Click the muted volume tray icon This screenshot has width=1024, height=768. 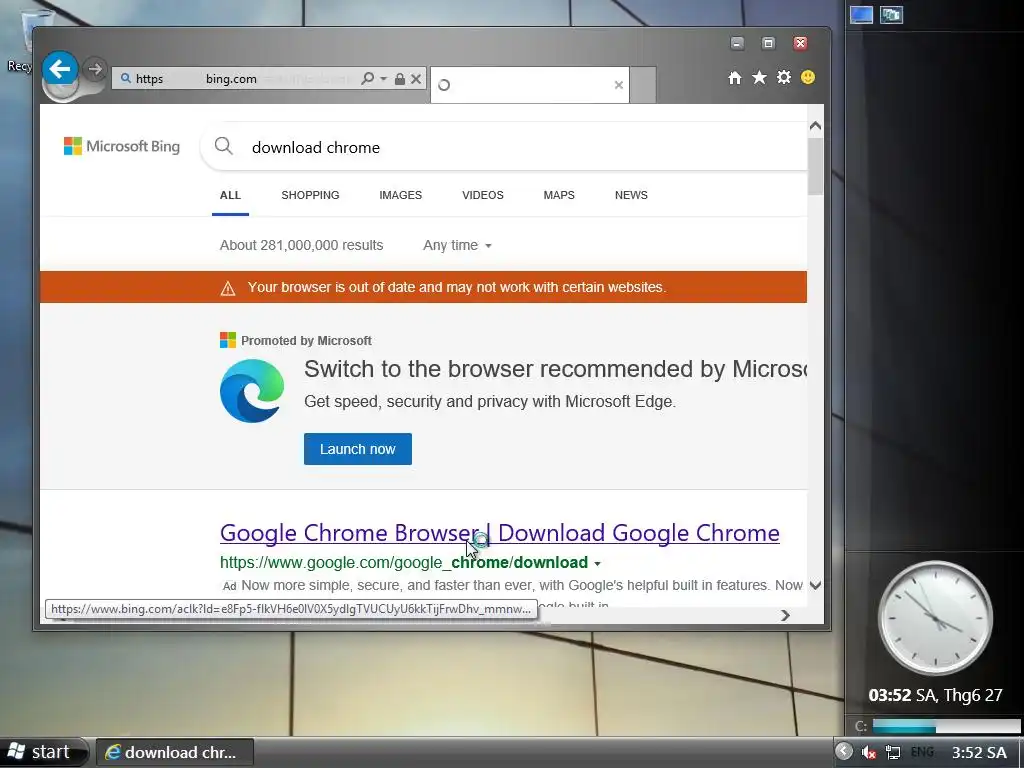868,752
